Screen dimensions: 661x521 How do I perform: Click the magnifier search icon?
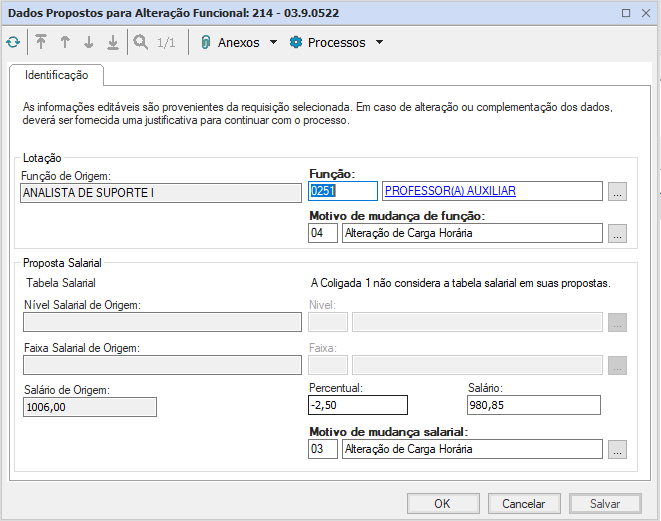click(141, 43)
